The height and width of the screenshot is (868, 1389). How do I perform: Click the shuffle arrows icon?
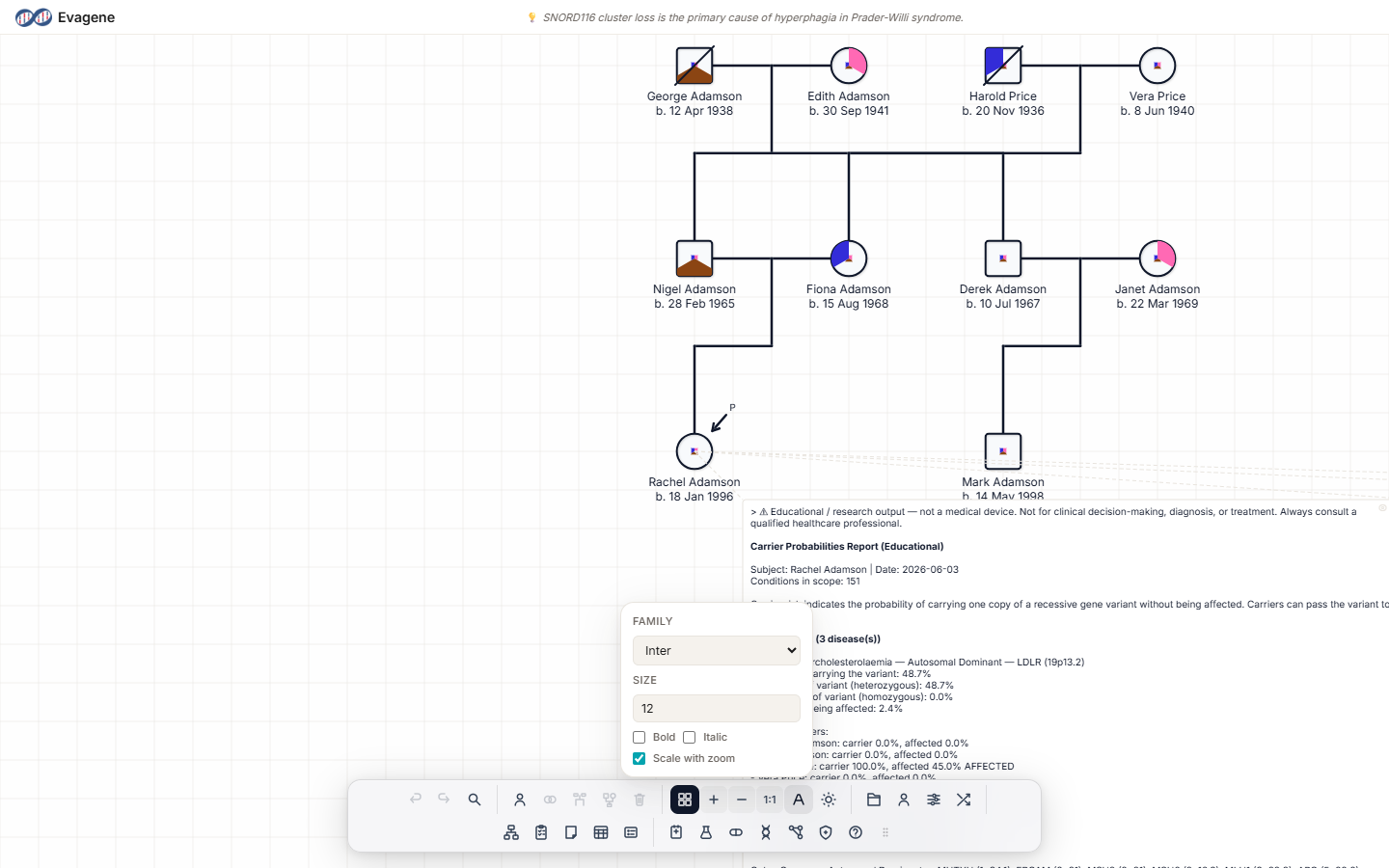click(964, 800)
